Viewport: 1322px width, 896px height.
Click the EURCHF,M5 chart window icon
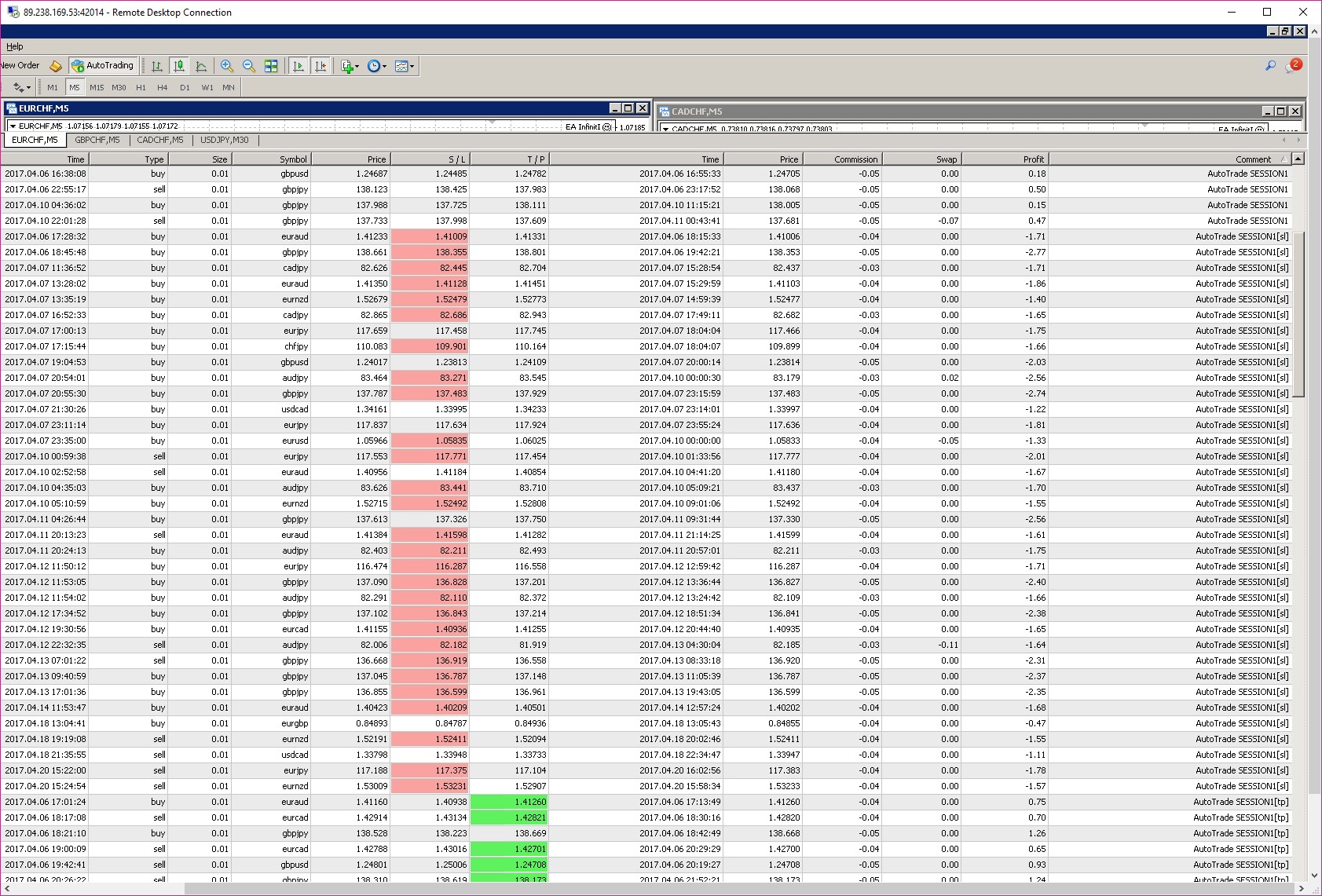[x=12, y=108]
